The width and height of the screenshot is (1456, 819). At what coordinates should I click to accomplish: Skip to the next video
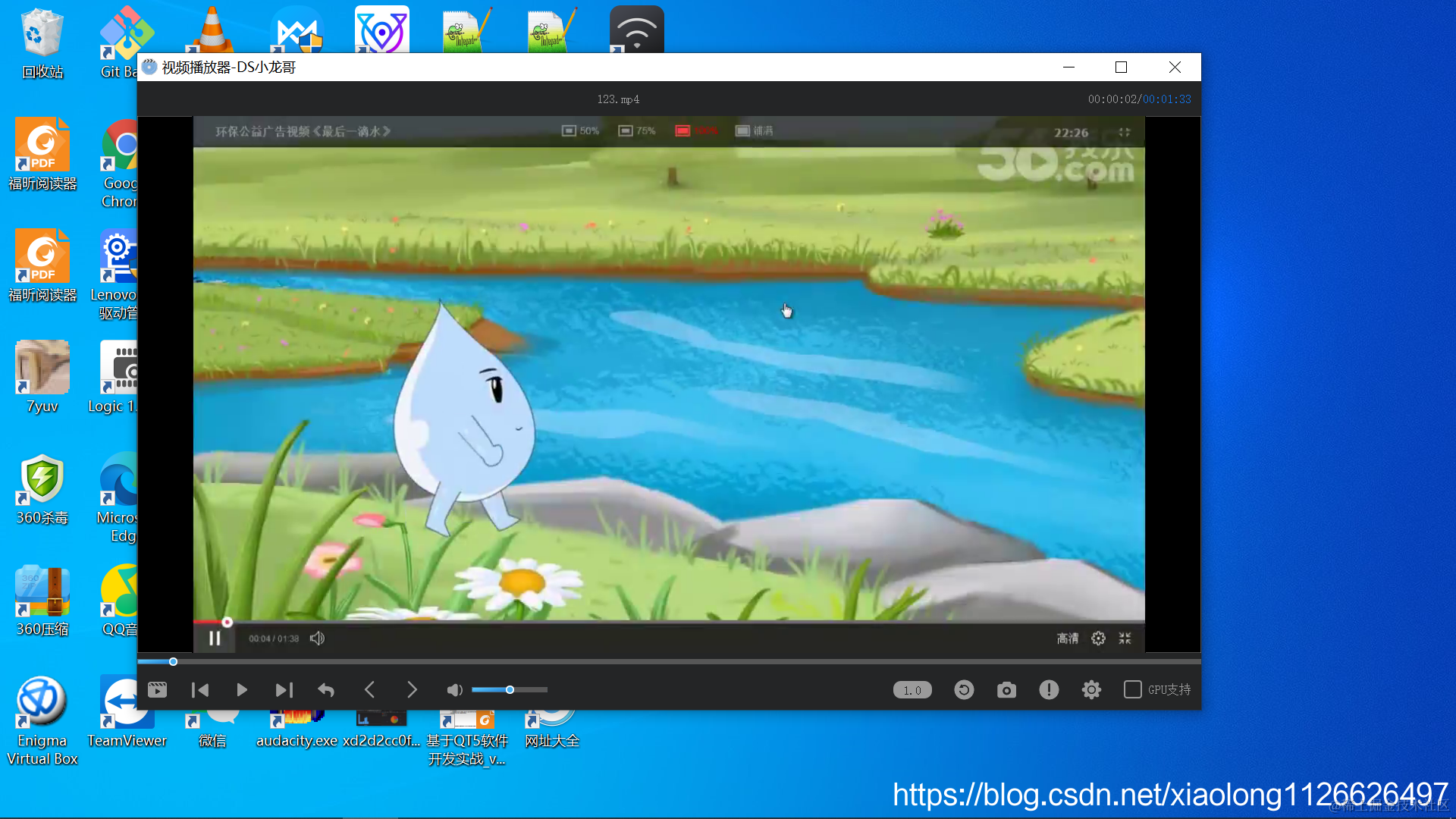pos(284,689)
